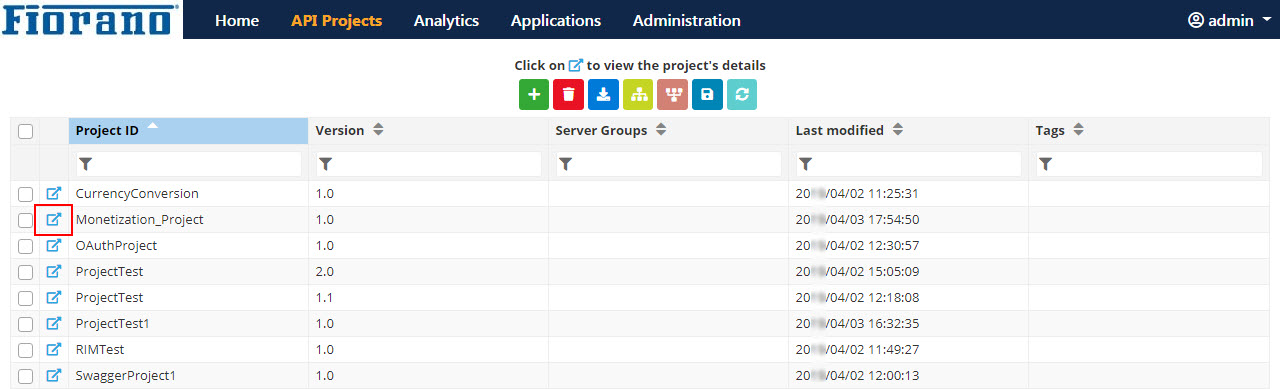Open the Administration menu

click(687, 20)
